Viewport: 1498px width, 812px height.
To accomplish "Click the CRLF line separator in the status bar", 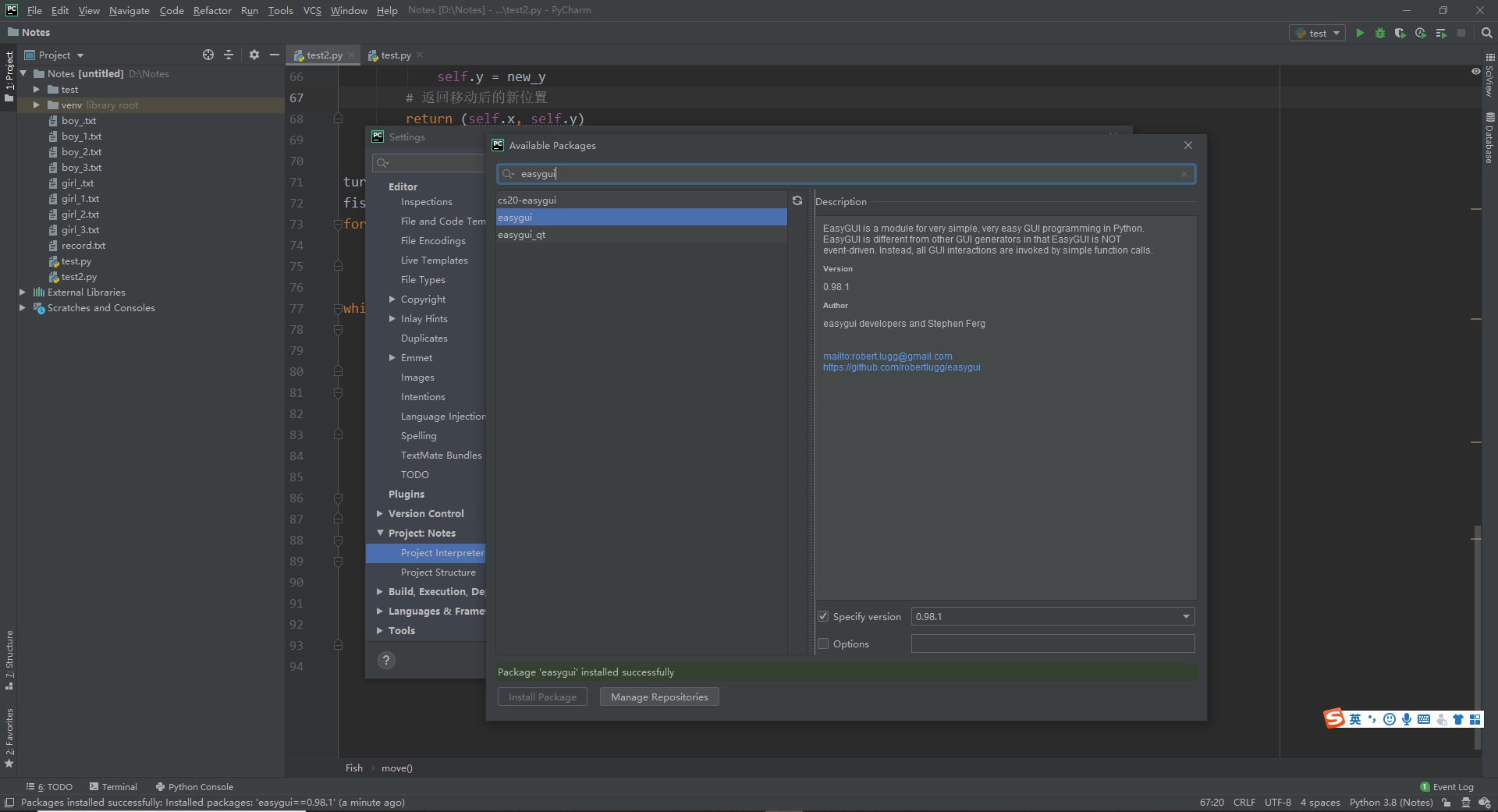I will [1244, 803].
